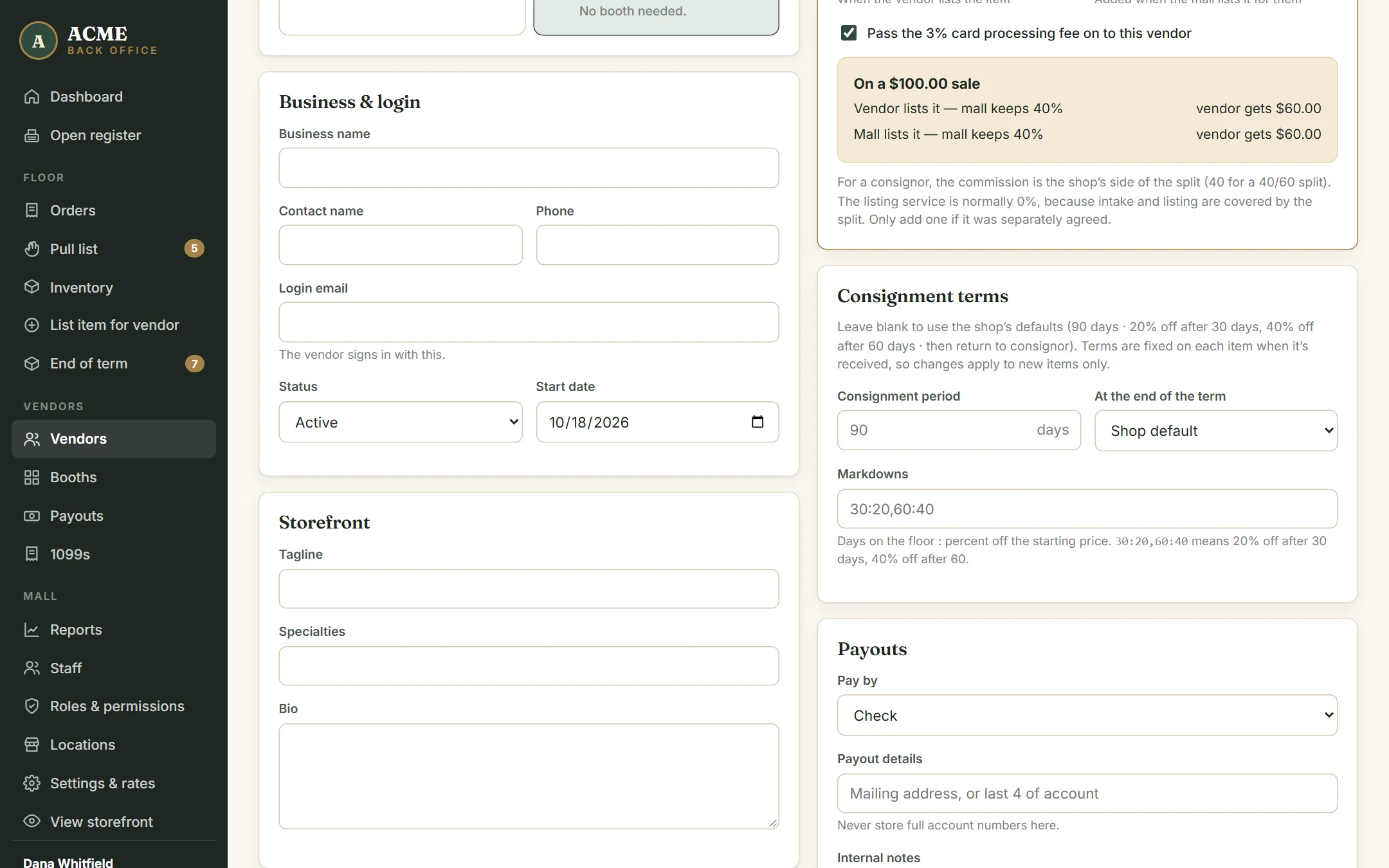Click the Settings & rates gear icon
Image resolution: width=1389 pixels, height=868 pixels.
[32, 783]
